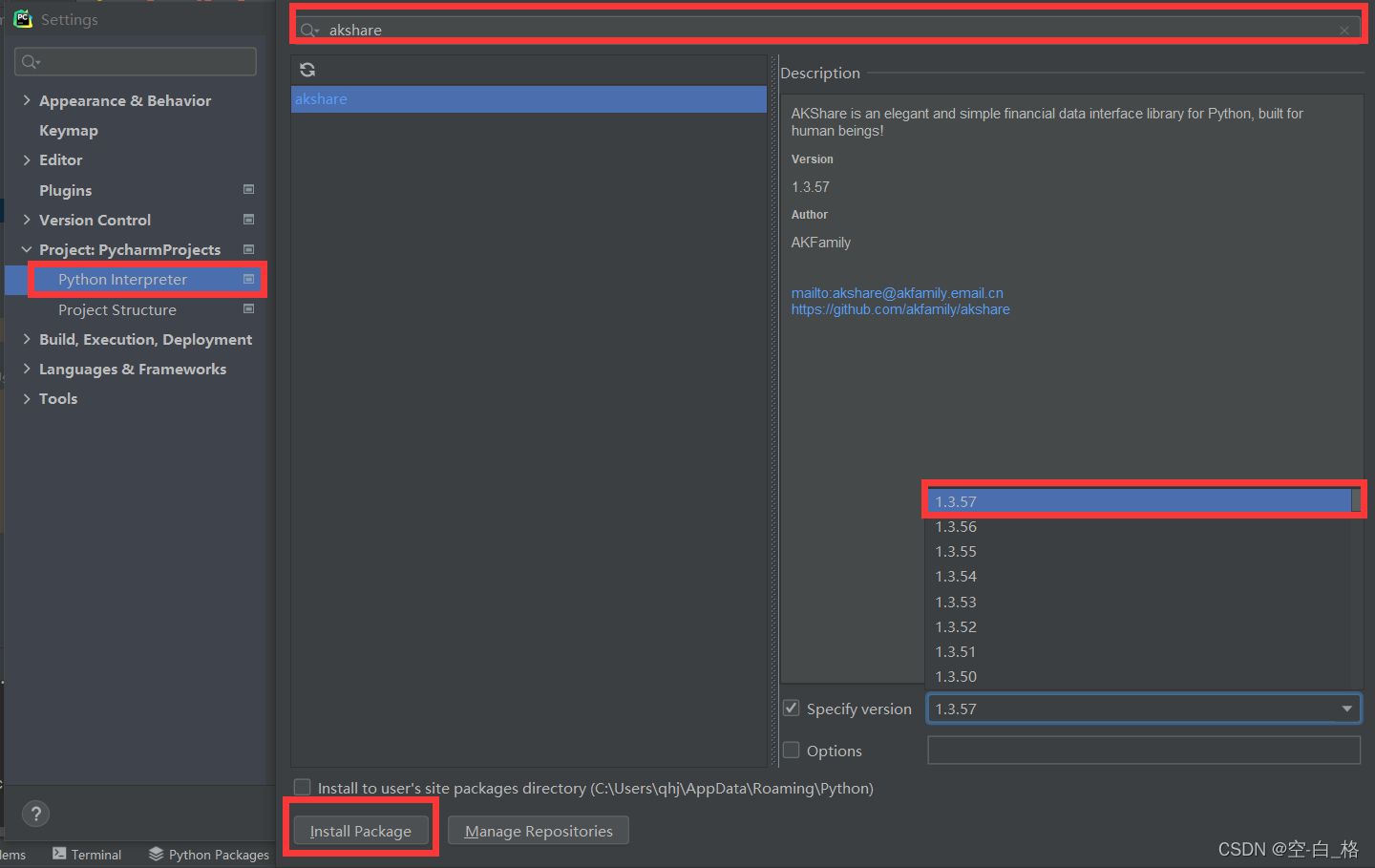This screenshot has height=868, width=1375.
Task: Click the Options text input field
Action: 1144,750
